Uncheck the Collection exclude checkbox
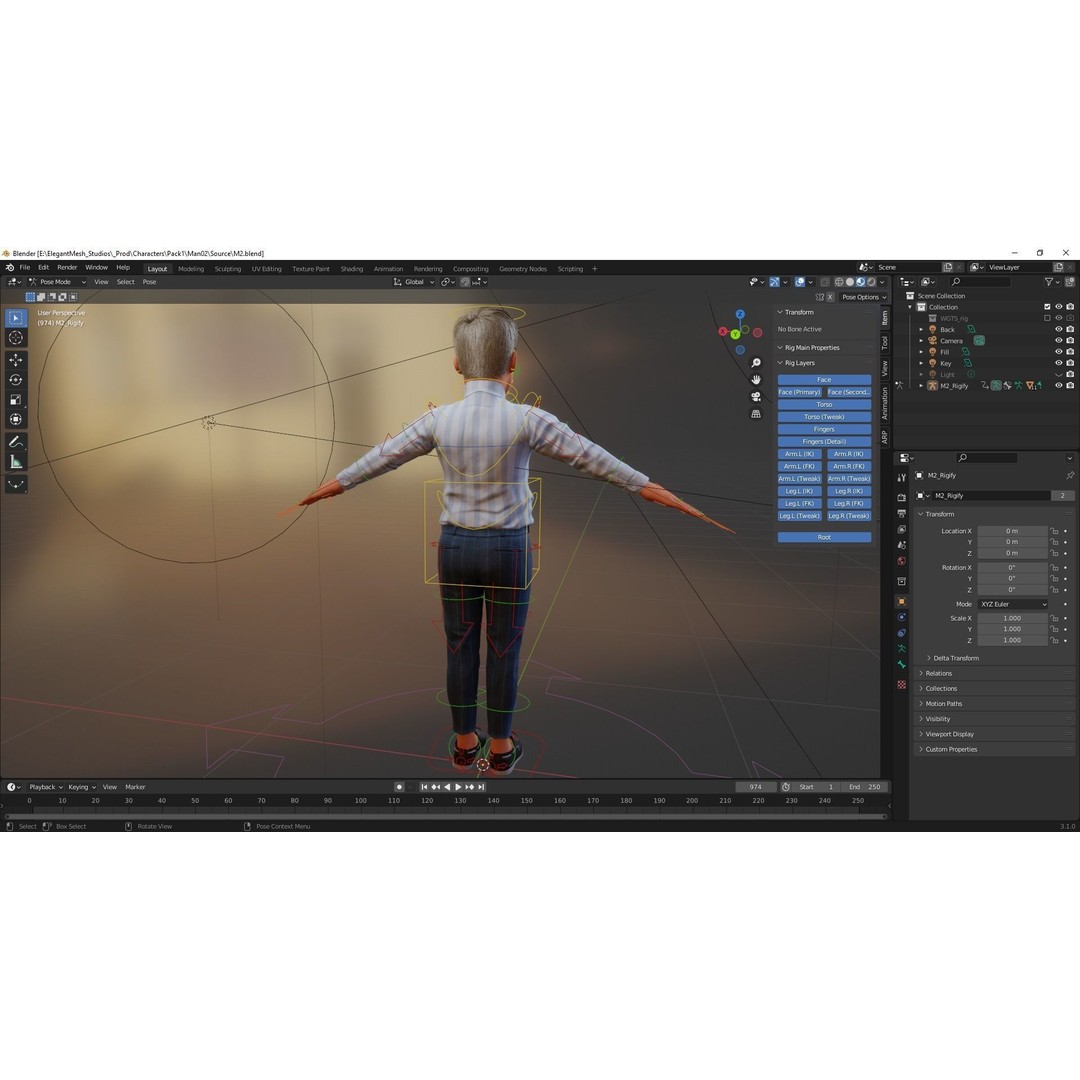The height and width of the screenshot is (1080, 1080). point(1048,307)
